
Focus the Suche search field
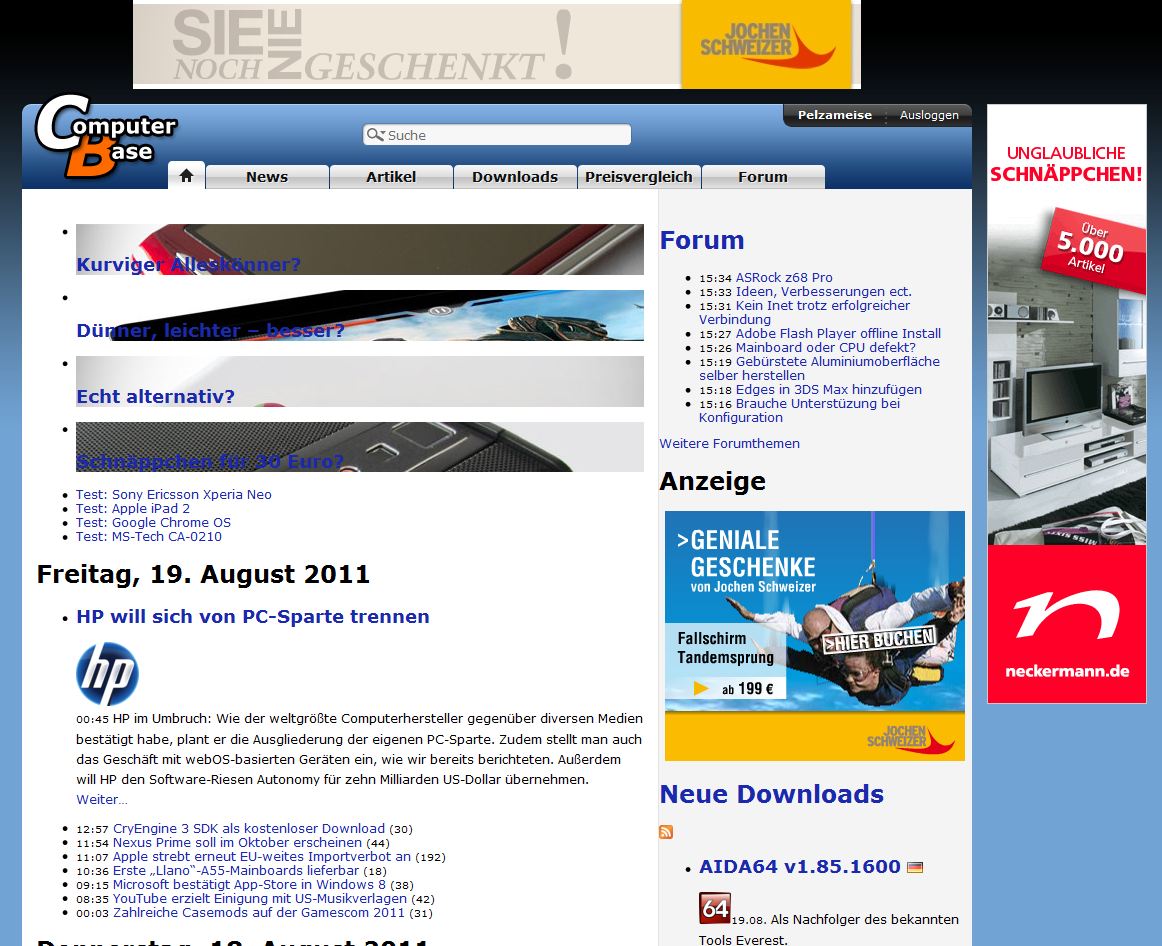pyautogui.click(x=497, y=135)
